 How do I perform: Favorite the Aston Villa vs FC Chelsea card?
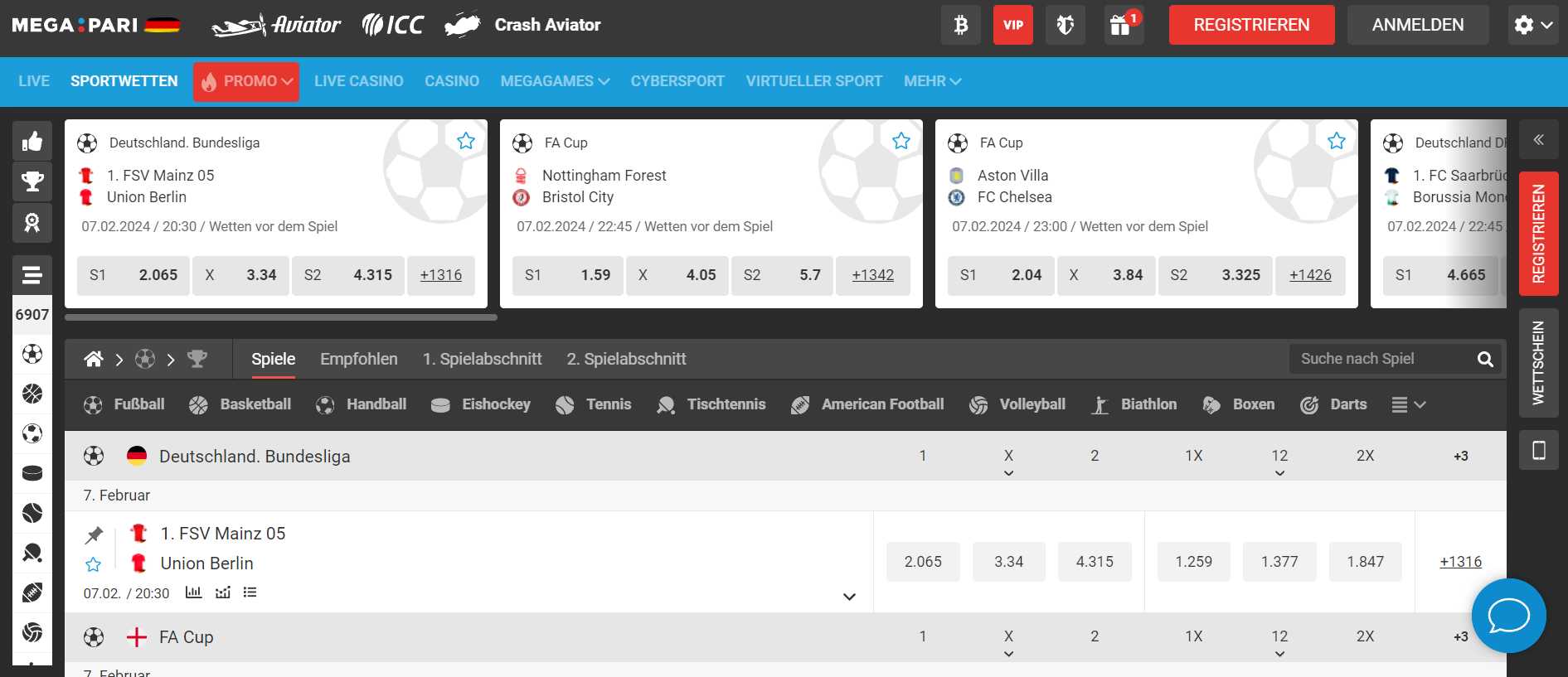click(x=1337, y=141)
